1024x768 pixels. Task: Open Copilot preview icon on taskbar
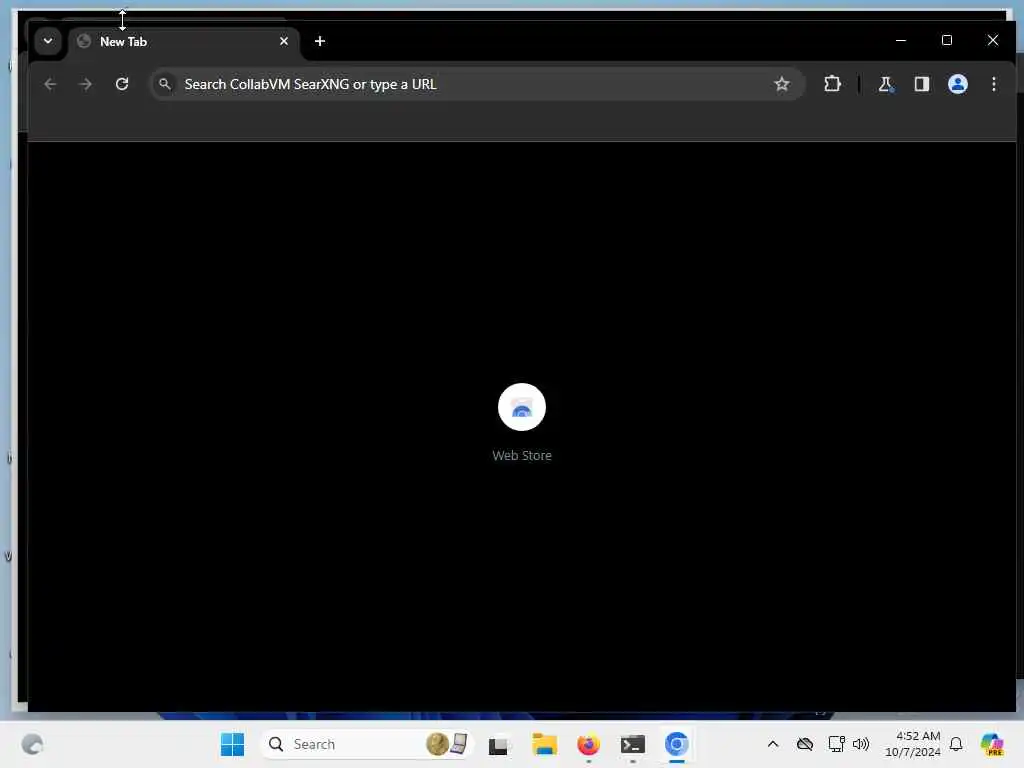[992, 744]
